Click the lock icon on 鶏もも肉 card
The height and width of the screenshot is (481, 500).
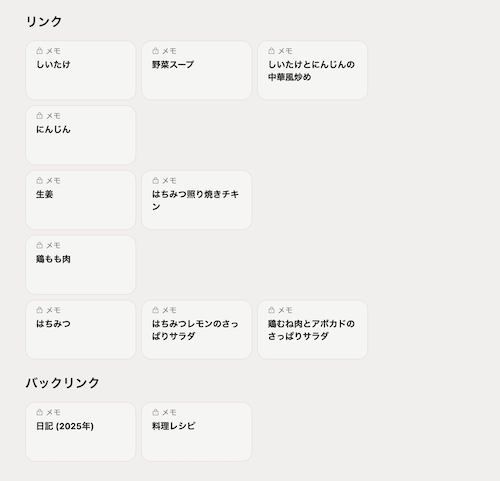[x=39, y=245]
